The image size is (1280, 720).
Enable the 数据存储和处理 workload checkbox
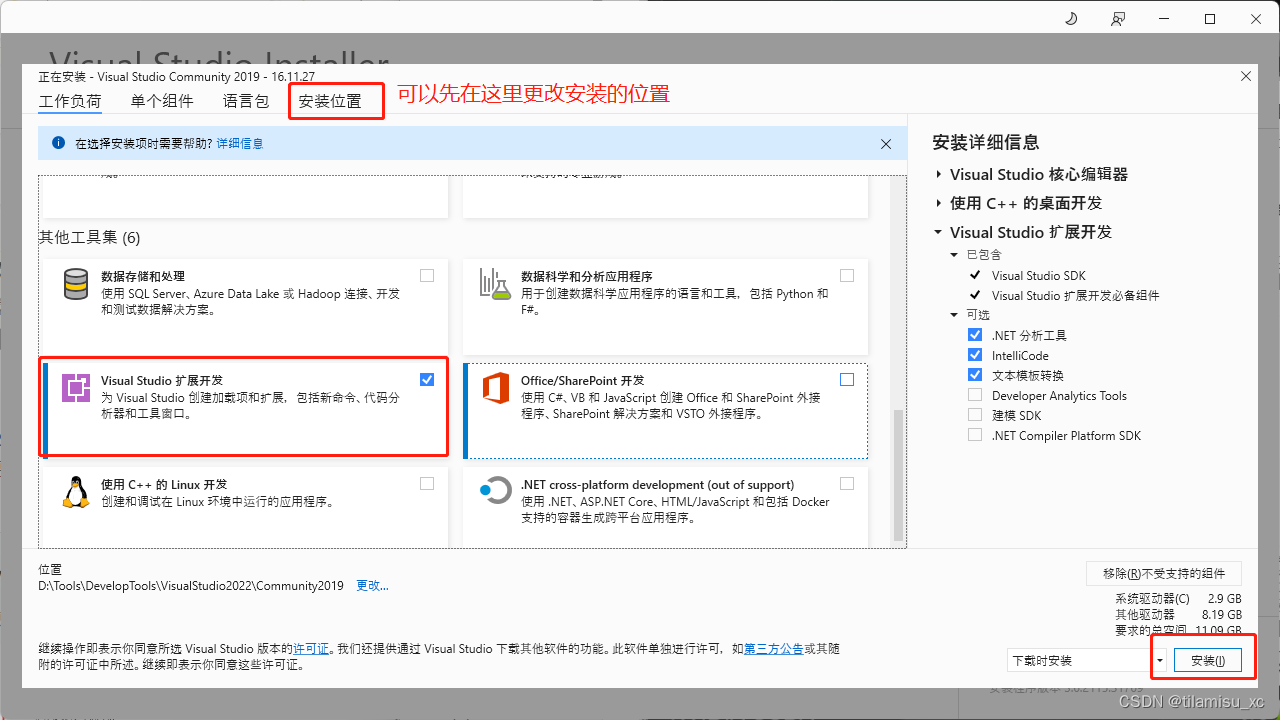427,275
